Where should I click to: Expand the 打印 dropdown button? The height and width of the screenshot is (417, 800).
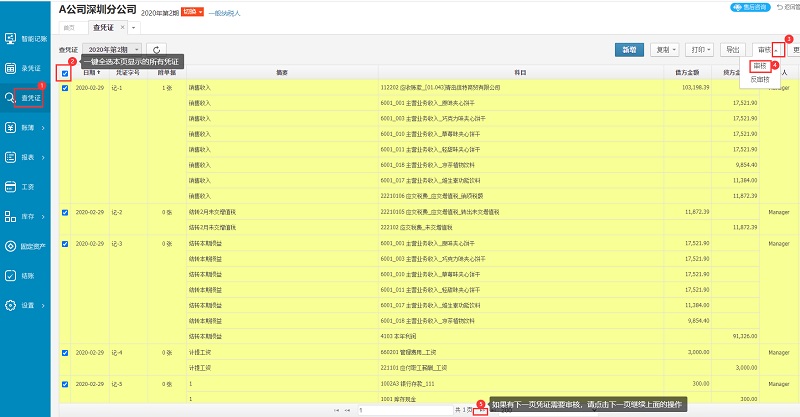coord(699,48)
